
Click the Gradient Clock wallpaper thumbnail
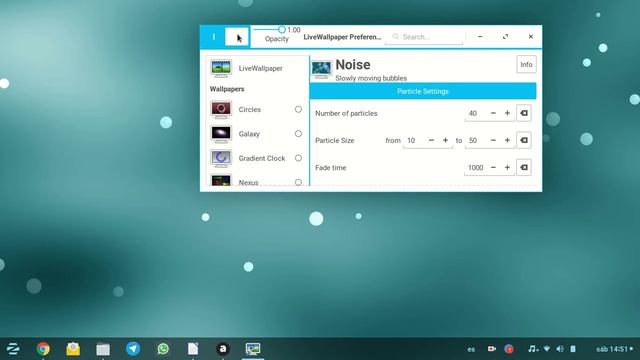point(221,158)
